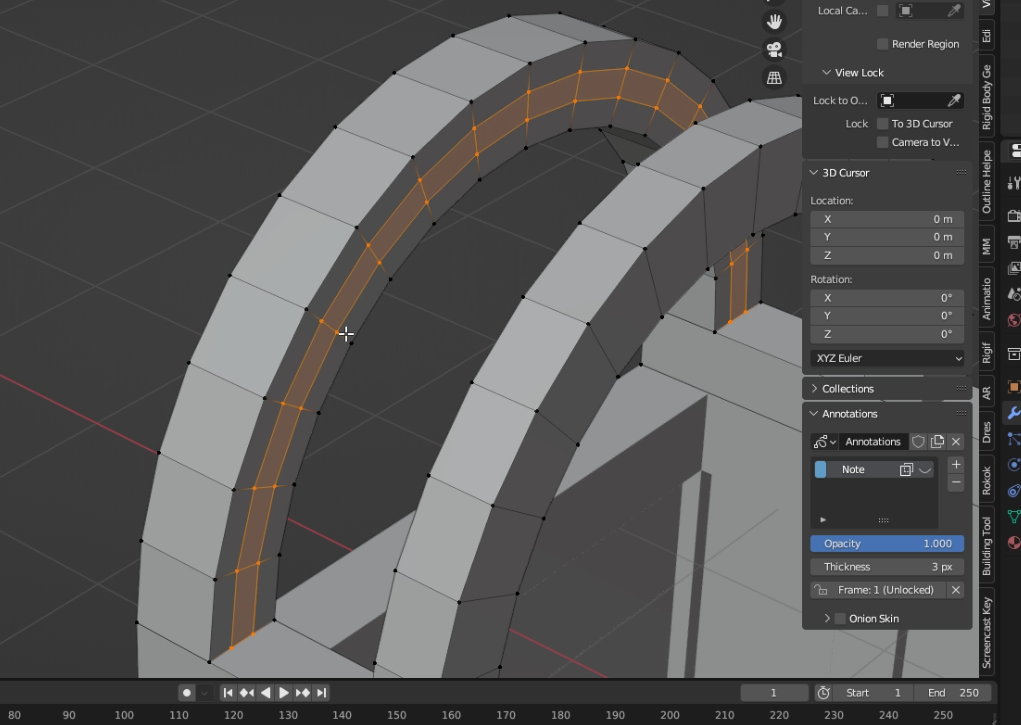Image resolution: width=1021 pixels, height=725 pixels.
Task: Open the Tool properties tab icon
Action: [x=1014, y=183]
